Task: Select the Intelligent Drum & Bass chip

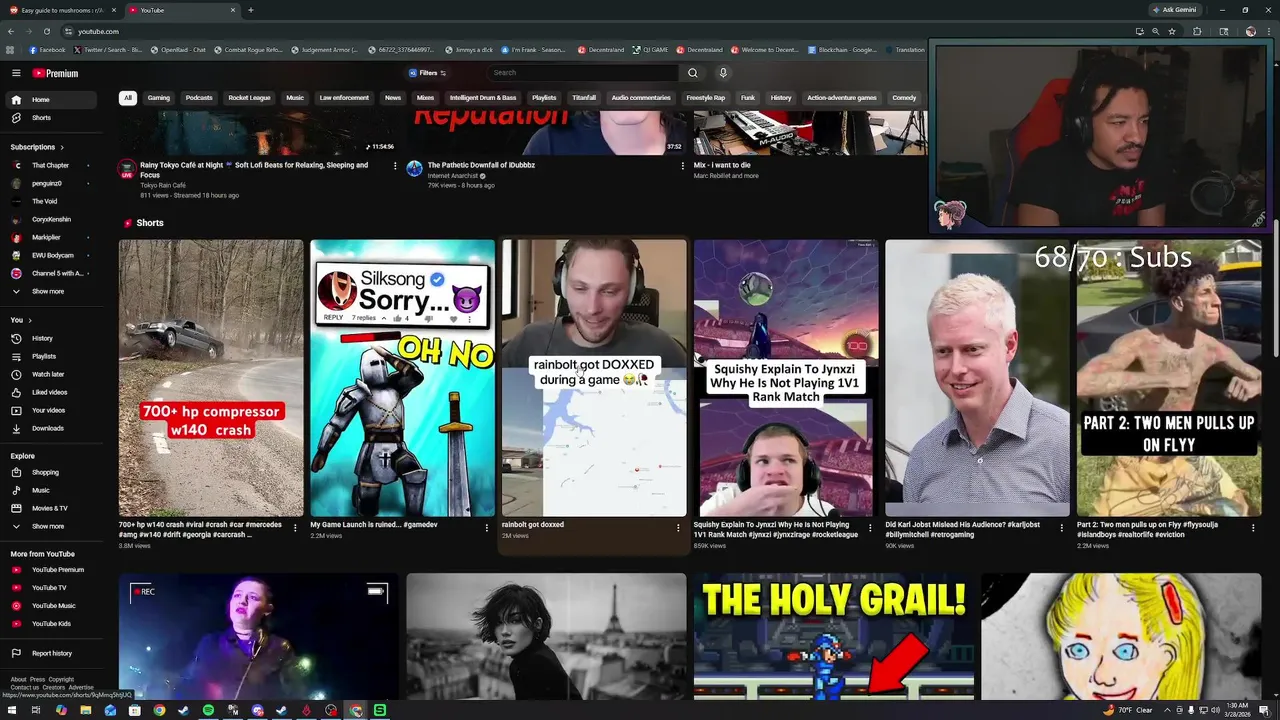Action: pos(483,98)
